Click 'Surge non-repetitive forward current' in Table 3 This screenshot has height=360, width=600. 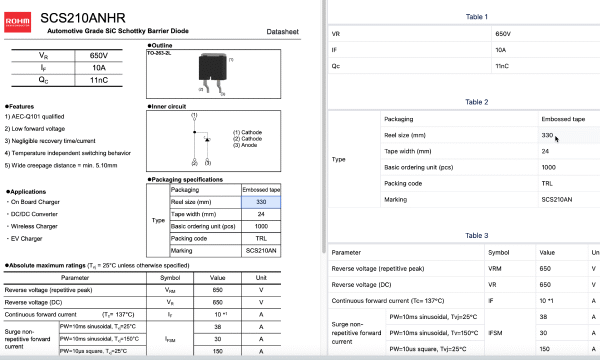point(356,333)
